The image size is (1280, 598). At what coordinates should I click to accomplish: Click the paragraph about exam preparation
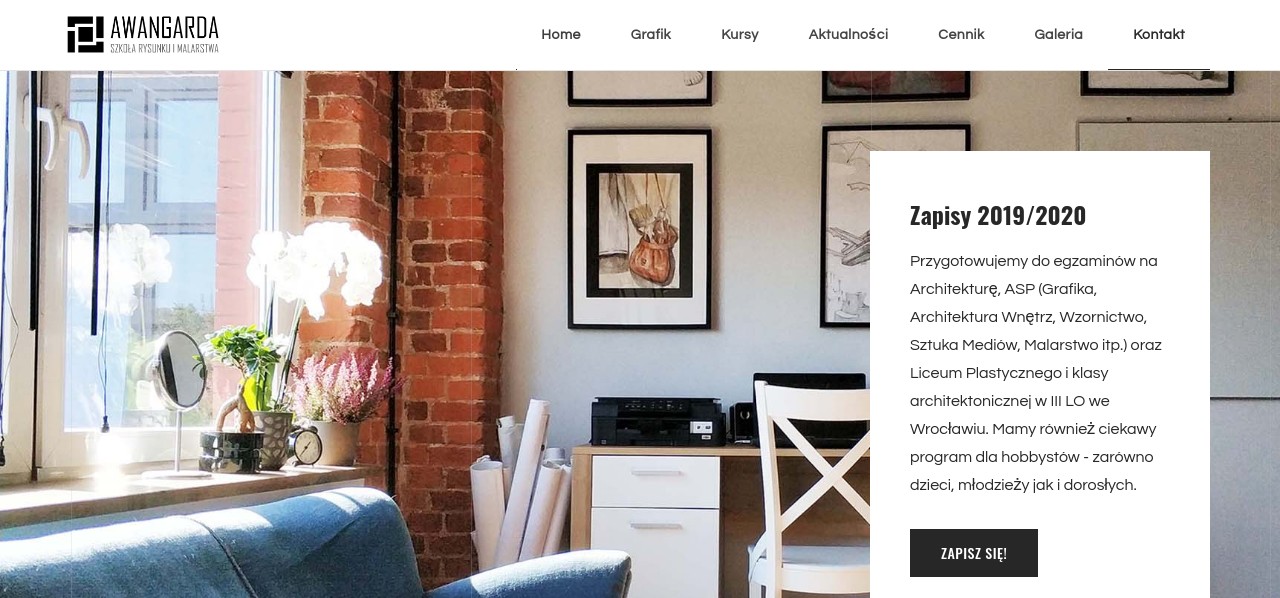[1036, 373]
